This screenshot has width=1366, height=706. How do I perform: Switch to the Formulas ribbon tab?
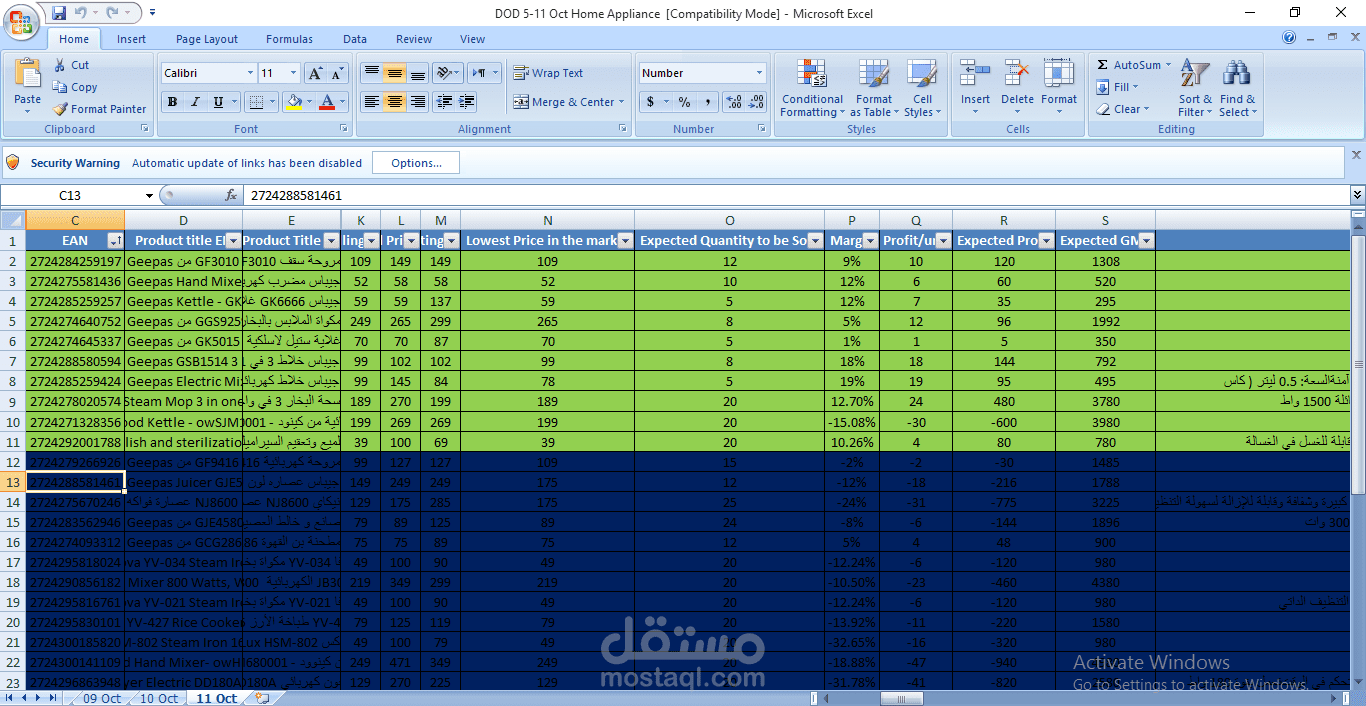(x=289, y=39)
